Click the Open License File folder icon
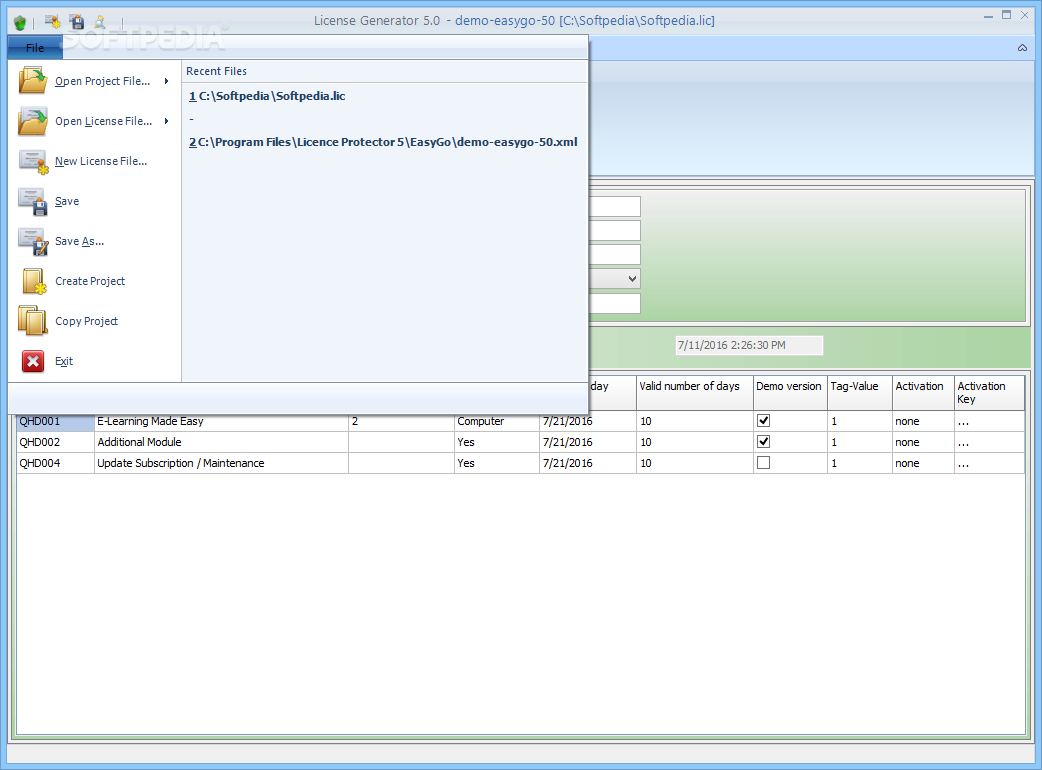The image size is (1042, 770). pos(33,121)
